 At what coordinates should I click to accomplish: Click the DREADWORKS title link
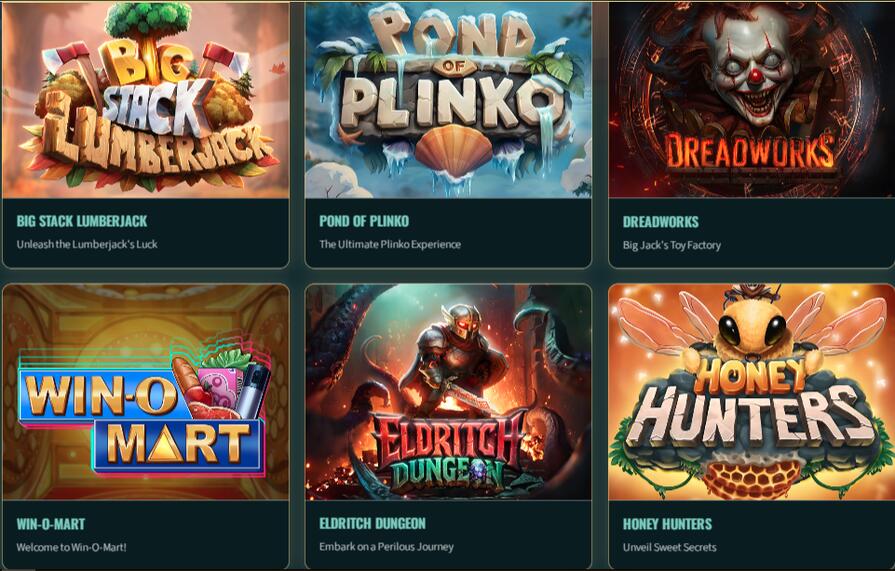click(660, 222)
